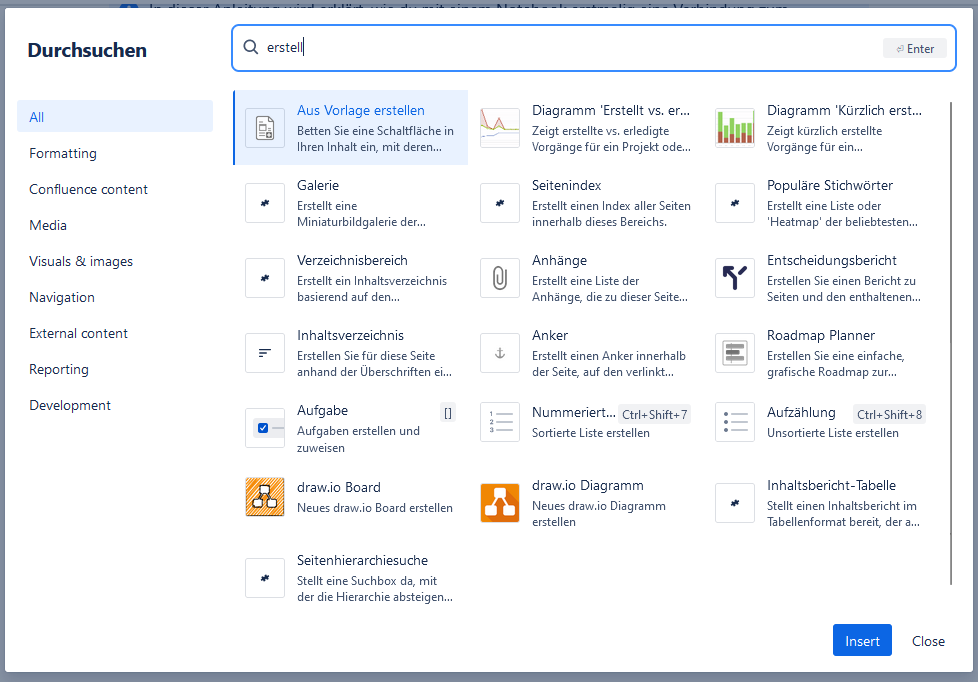Click the Close button
This screenshot has width=978, height=682.
click(x=928, y=641)
